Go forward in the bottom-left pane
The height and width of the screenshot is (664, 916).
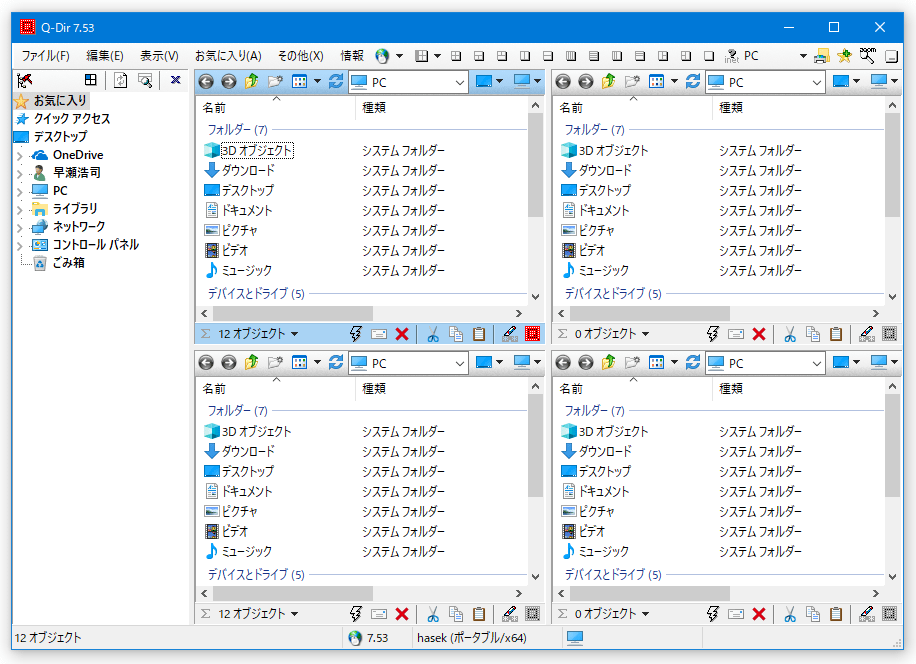[x=229, y=363]
